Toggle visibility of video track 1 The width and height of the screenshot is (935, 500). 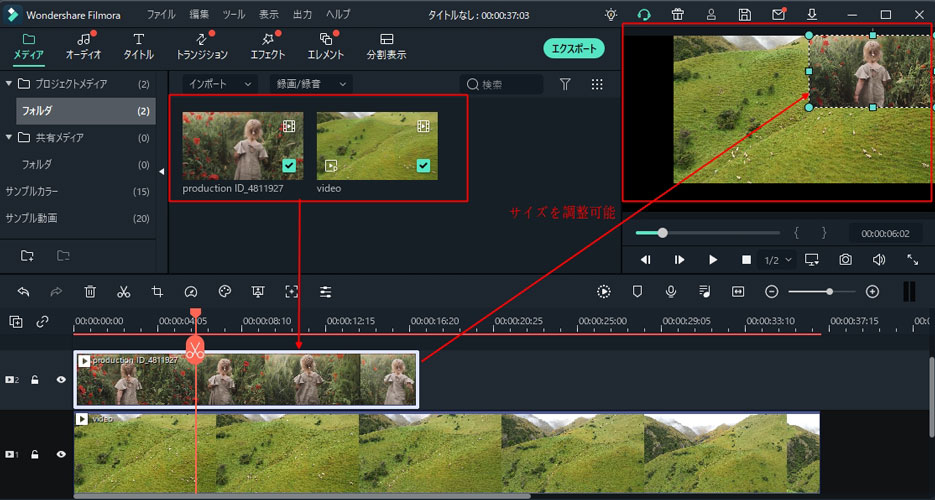point(61,455)
